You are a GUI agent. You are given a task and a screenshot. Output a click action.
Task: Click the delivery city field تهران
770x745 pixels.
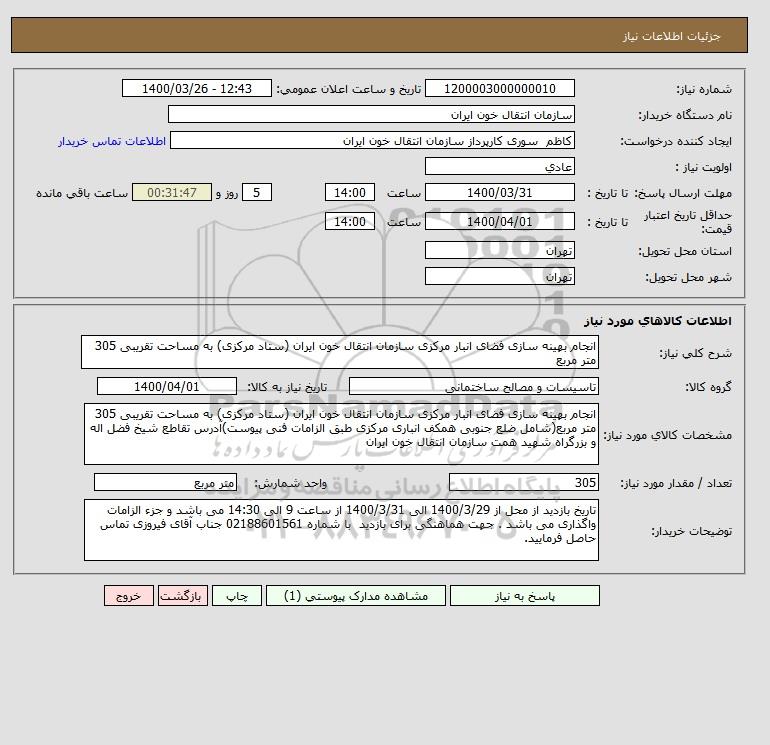(x=499, y=276)
